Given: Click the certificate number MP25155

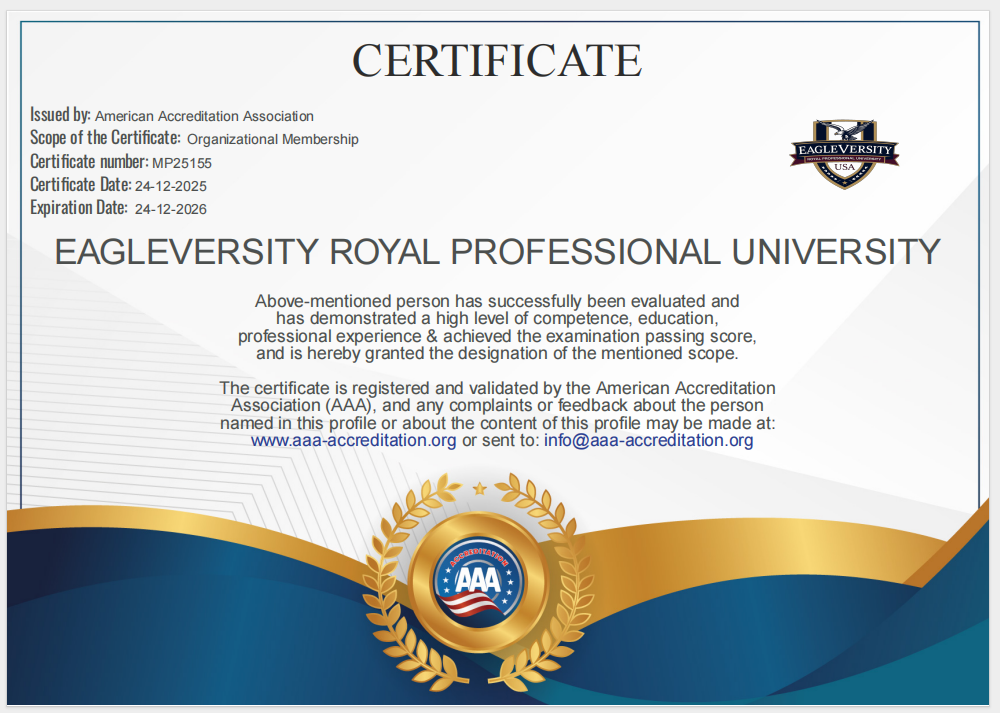Looking at the screenshot, I should click(183, 161).
